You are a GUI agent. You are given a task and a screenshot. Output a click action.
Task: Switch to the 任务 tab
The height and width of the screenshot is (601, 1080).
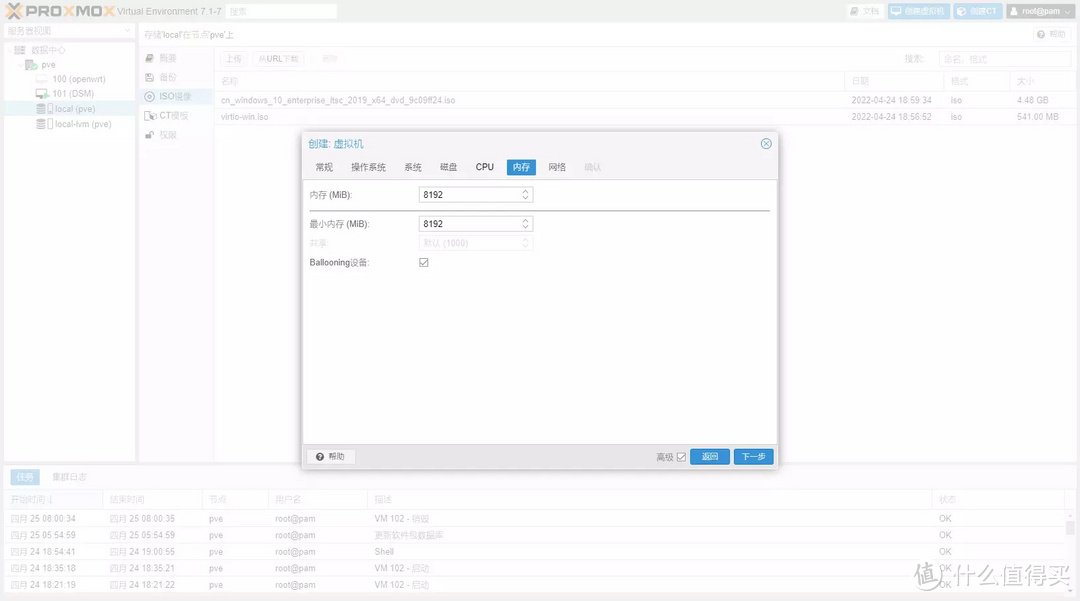(25, 476)
